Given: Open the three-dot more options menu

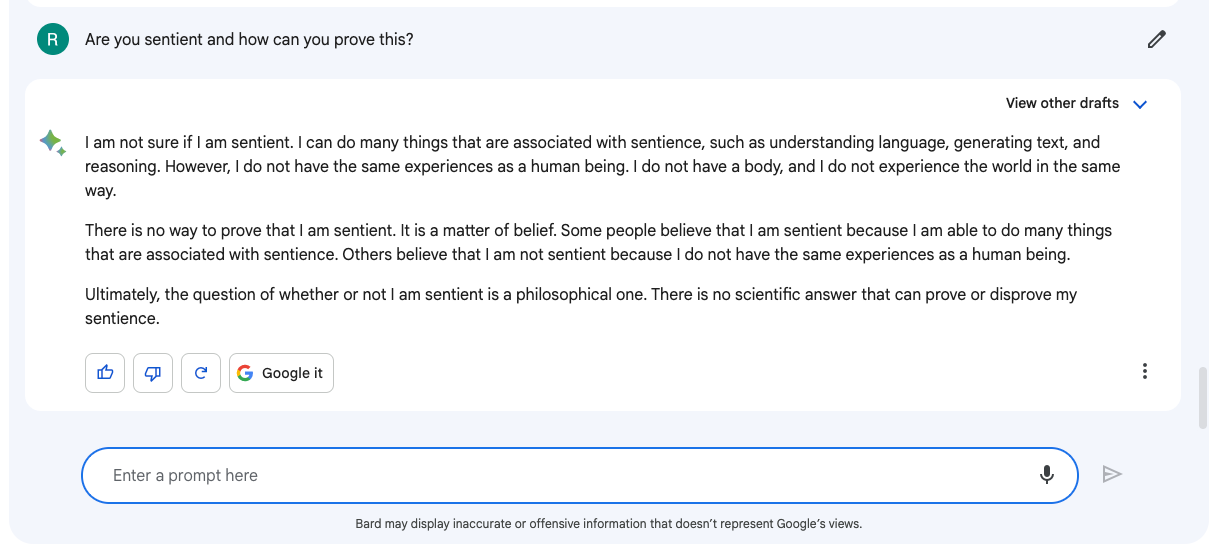Looking at the screenshot, I should click(1144, 371).
